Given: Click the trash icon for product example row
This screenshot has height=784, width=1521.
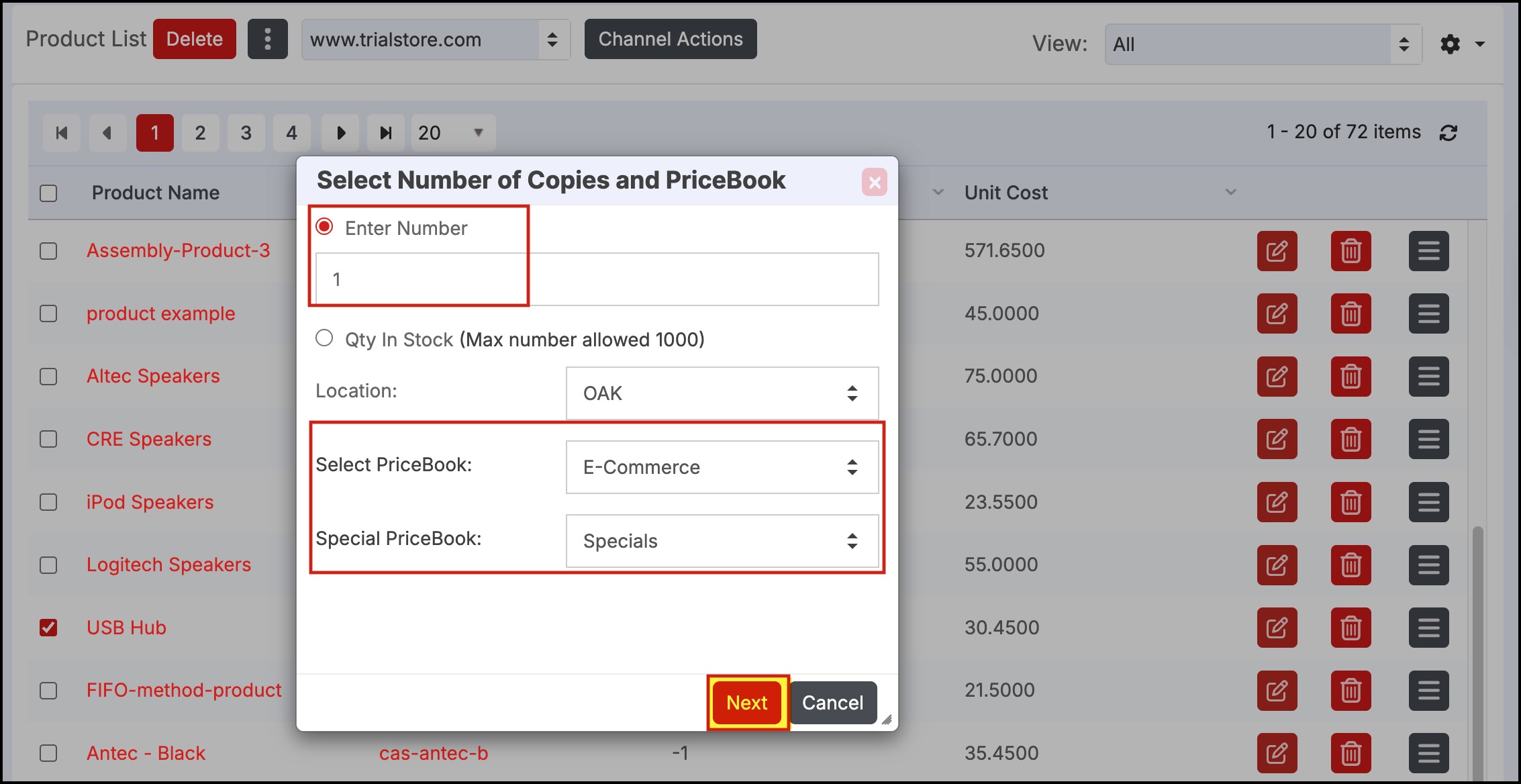Looking at the screenshot, I should [x=1351, y=313].
